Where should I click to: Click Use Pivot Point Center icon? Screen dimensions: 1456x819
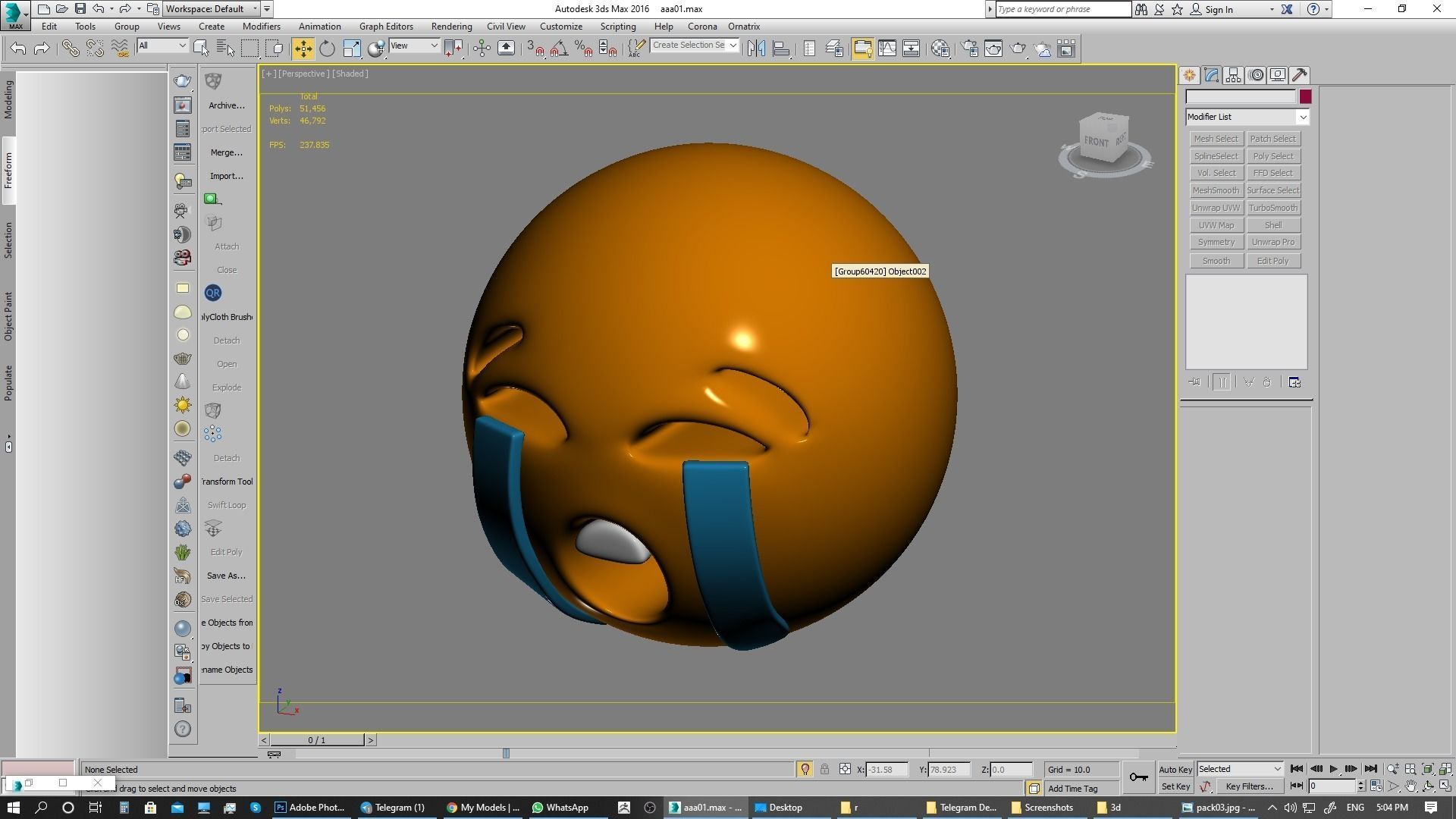coord(454,49)
